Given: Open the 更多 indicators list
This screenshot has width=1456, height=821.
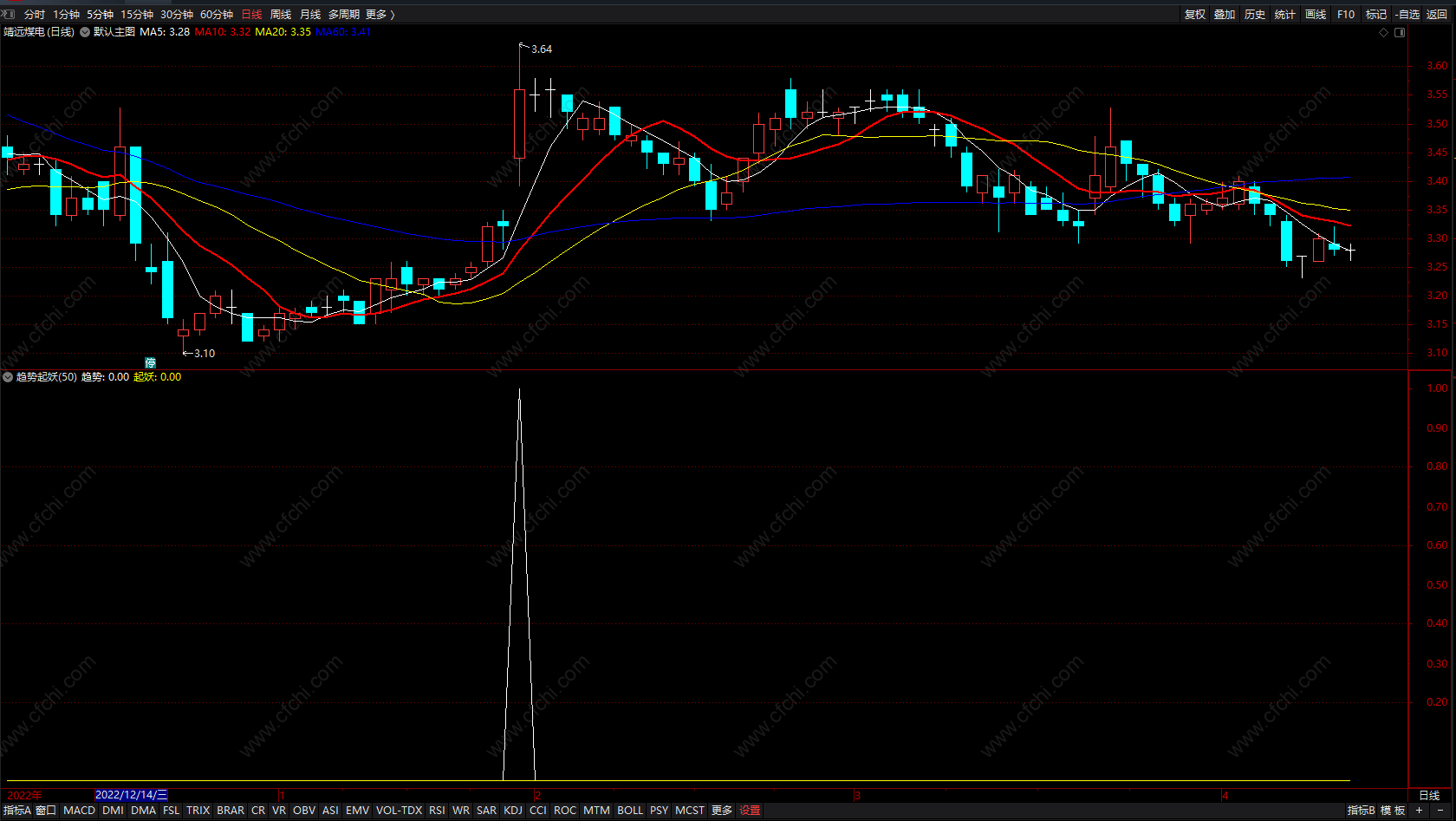Looking at the screenshot, I should (722, 811).
